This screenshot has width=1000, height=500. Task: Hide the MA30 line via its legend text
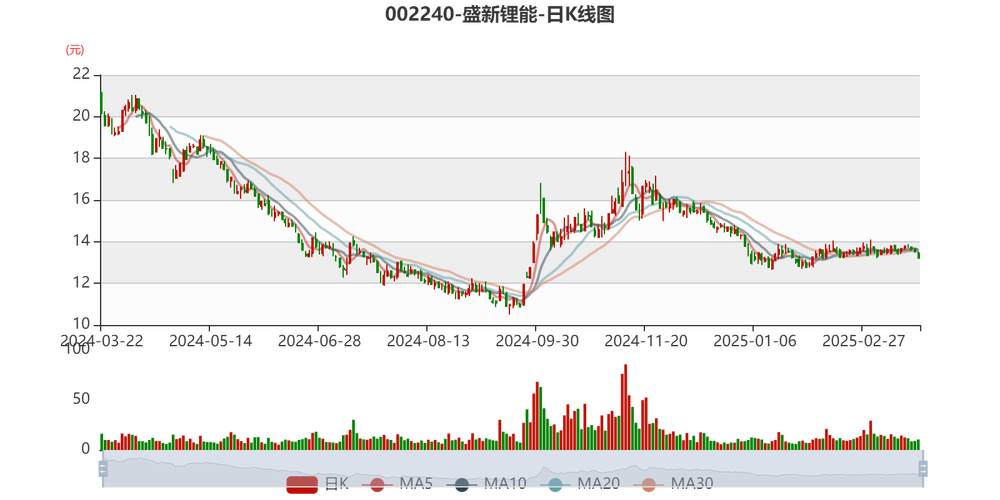(692, 485)
